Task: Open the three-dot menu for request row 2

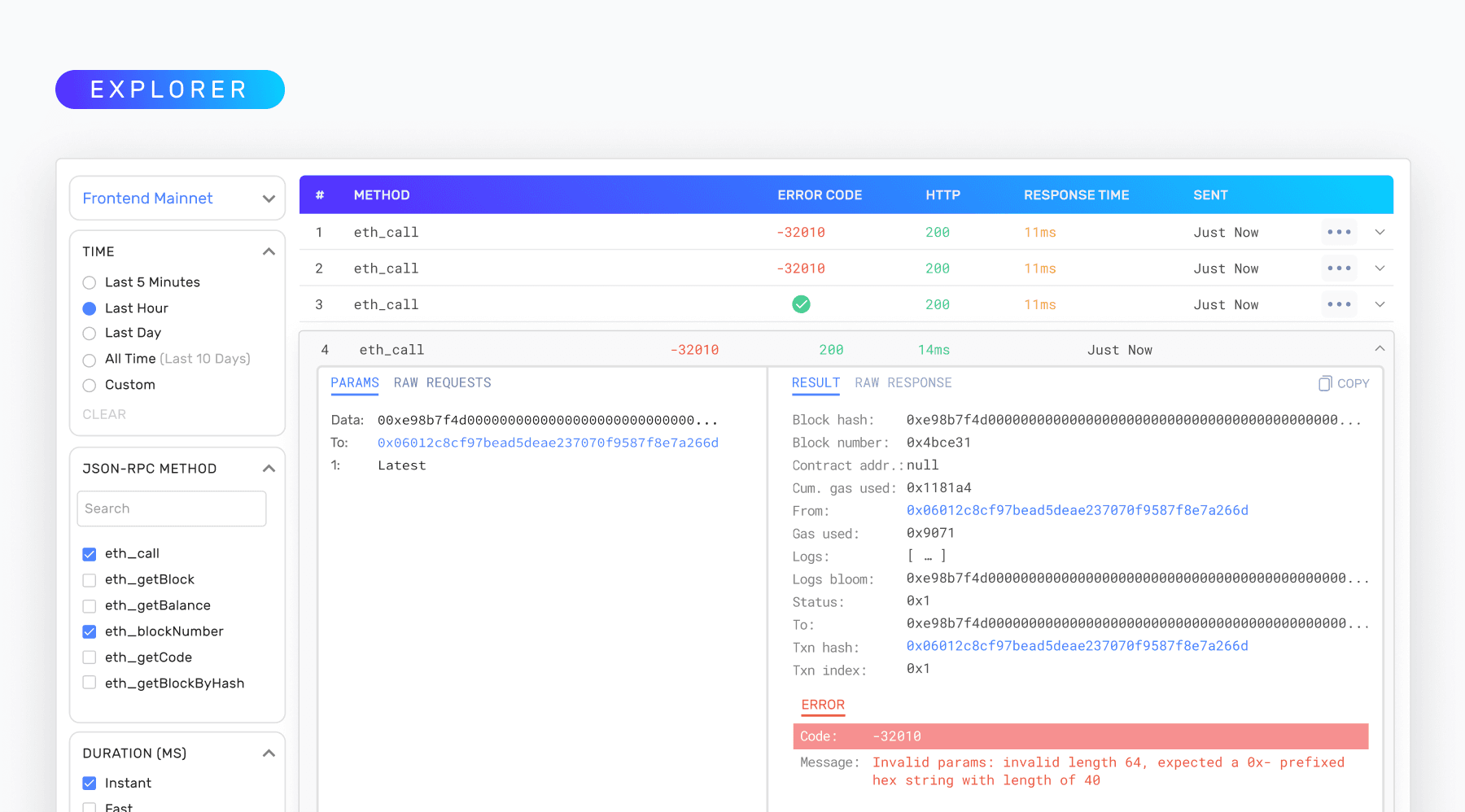Action: point(1339,268)
